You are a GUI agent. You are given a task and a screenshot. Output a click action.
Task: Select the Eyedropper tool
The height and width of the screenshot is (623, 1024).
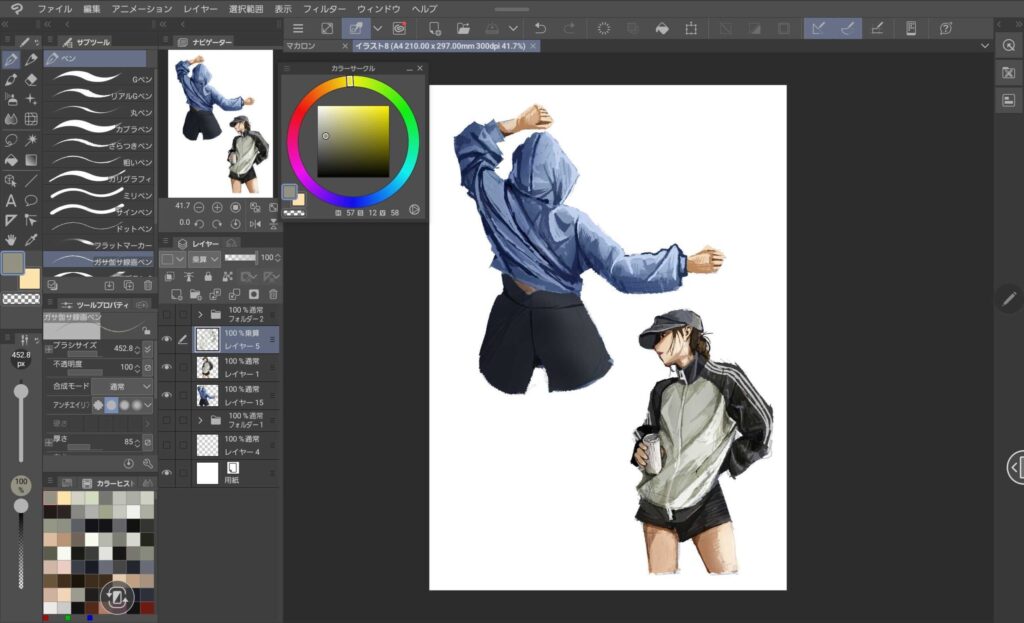[31, 240]
